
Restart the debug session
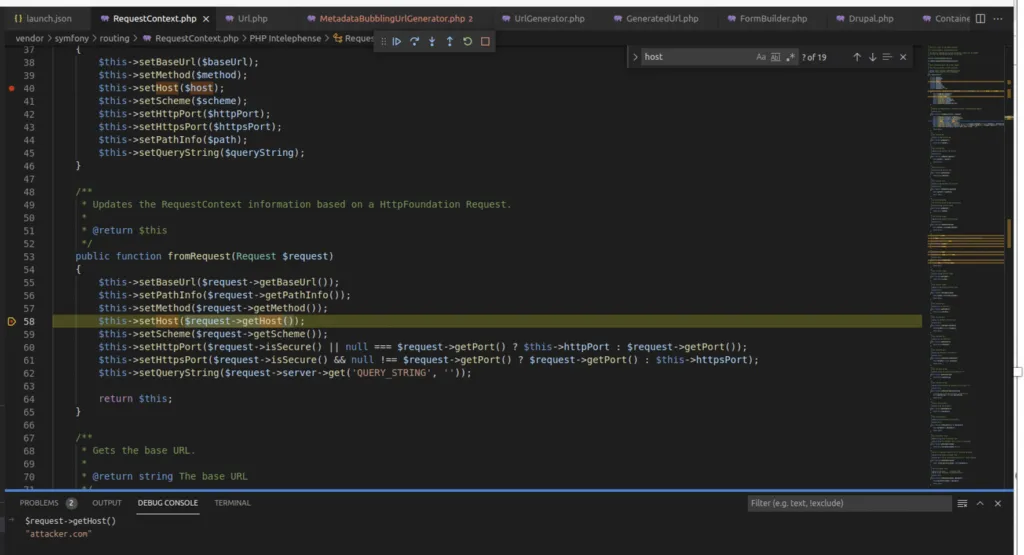coord(467,41)
